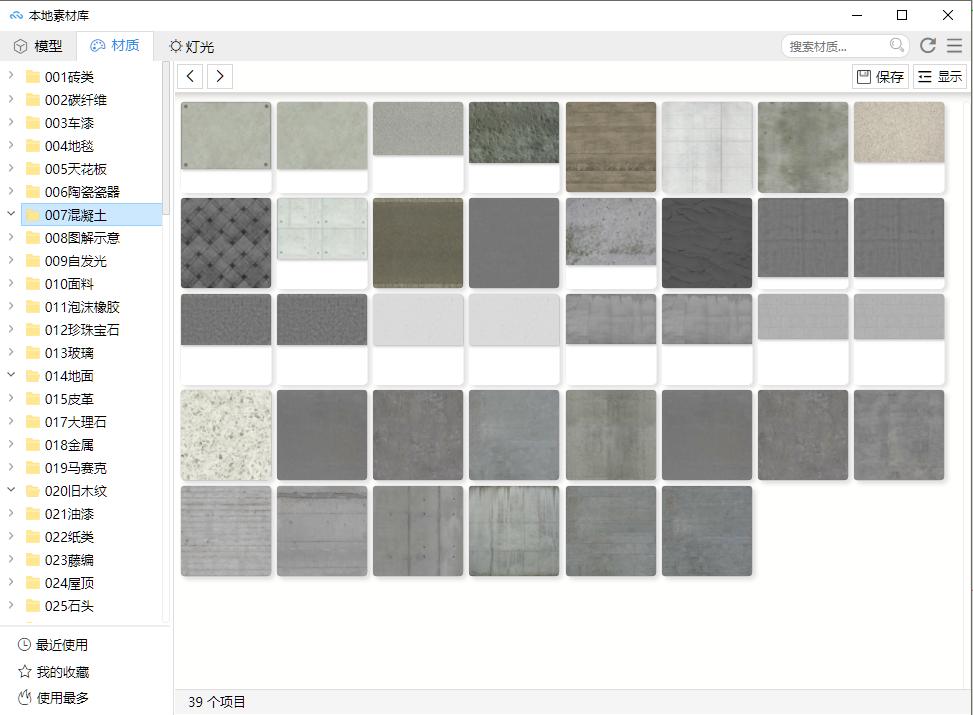The height and width of the screenshot is (715, 973).
Task: Save materials using the 保存 button
Action: click(x=879, y=76)
